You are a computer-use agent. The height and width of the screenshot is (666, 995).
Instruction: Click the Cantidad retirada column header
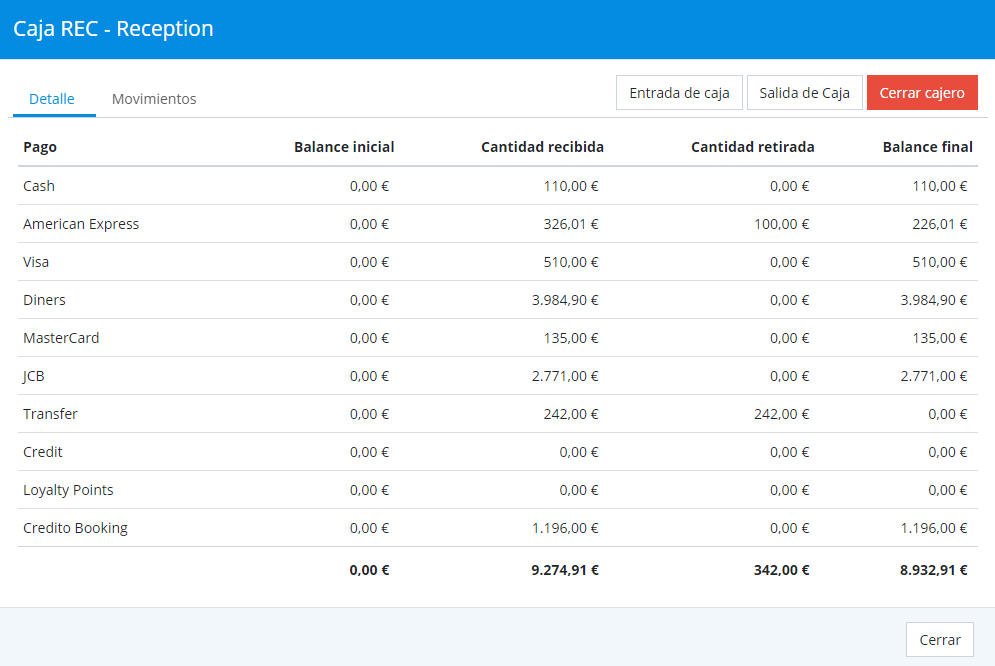[x=752, y=147]
